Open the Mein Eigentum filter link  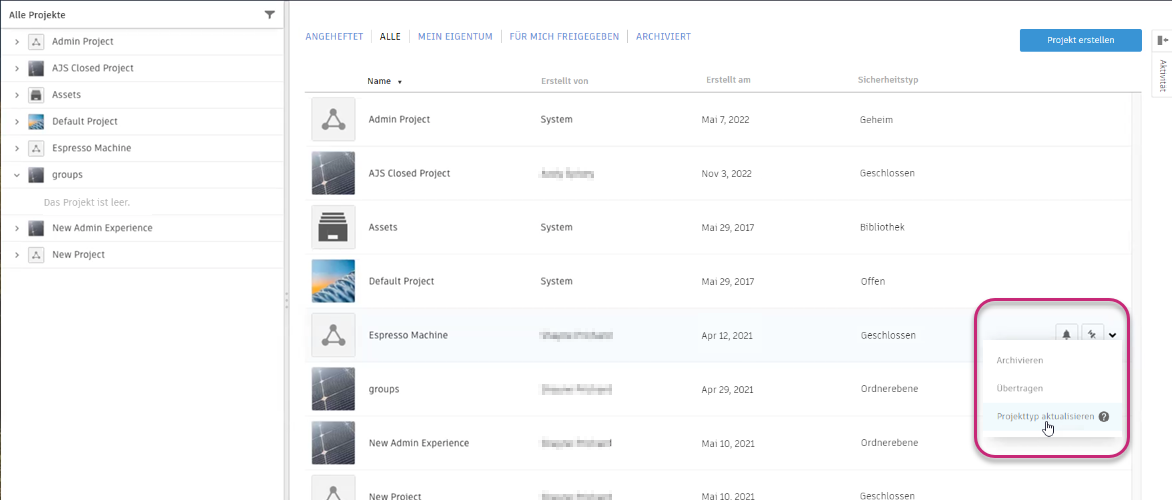click(x=455, y=37)
